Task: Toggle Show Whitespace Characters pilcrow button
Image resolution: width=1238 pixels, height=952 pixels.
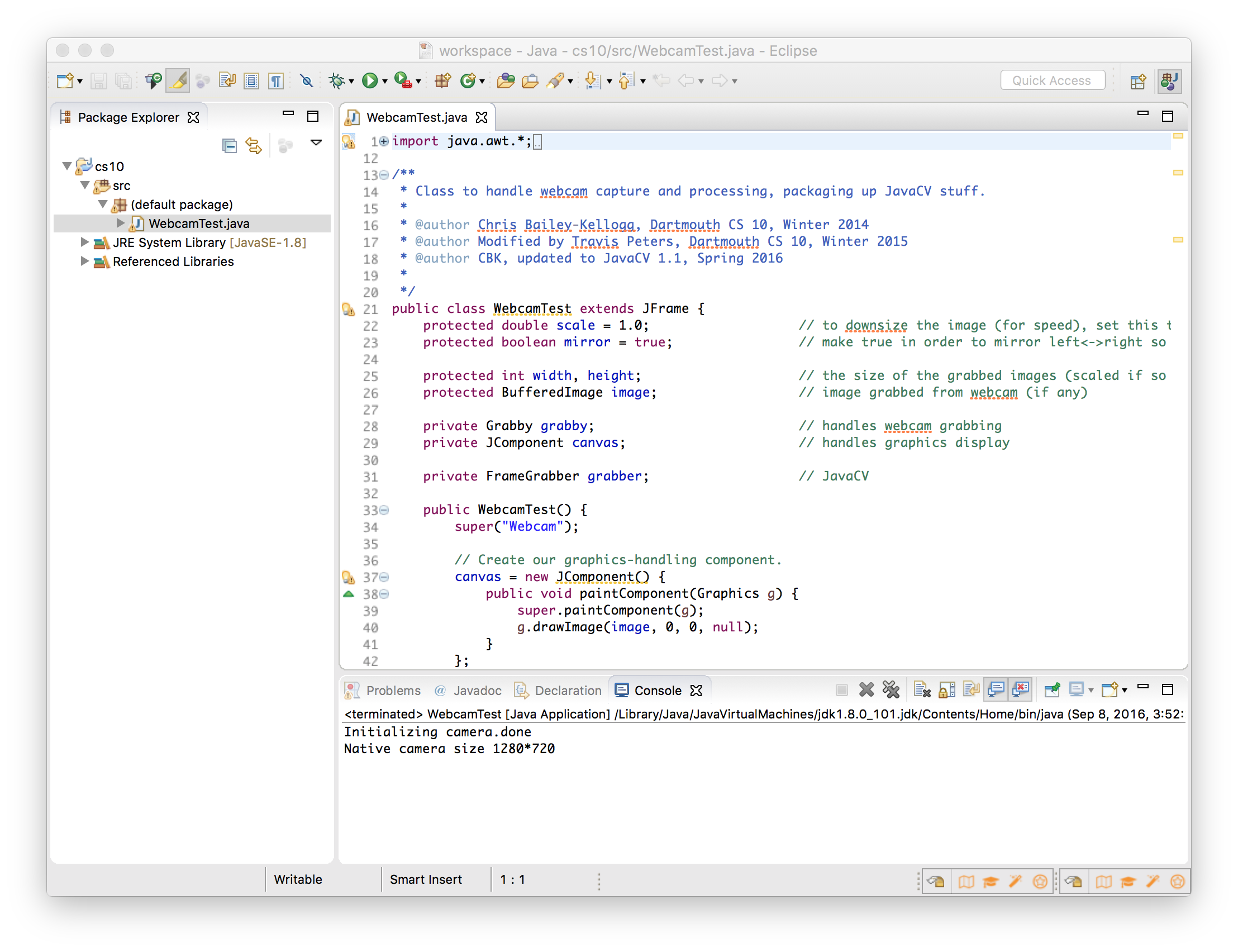Action: pos(276,81)
